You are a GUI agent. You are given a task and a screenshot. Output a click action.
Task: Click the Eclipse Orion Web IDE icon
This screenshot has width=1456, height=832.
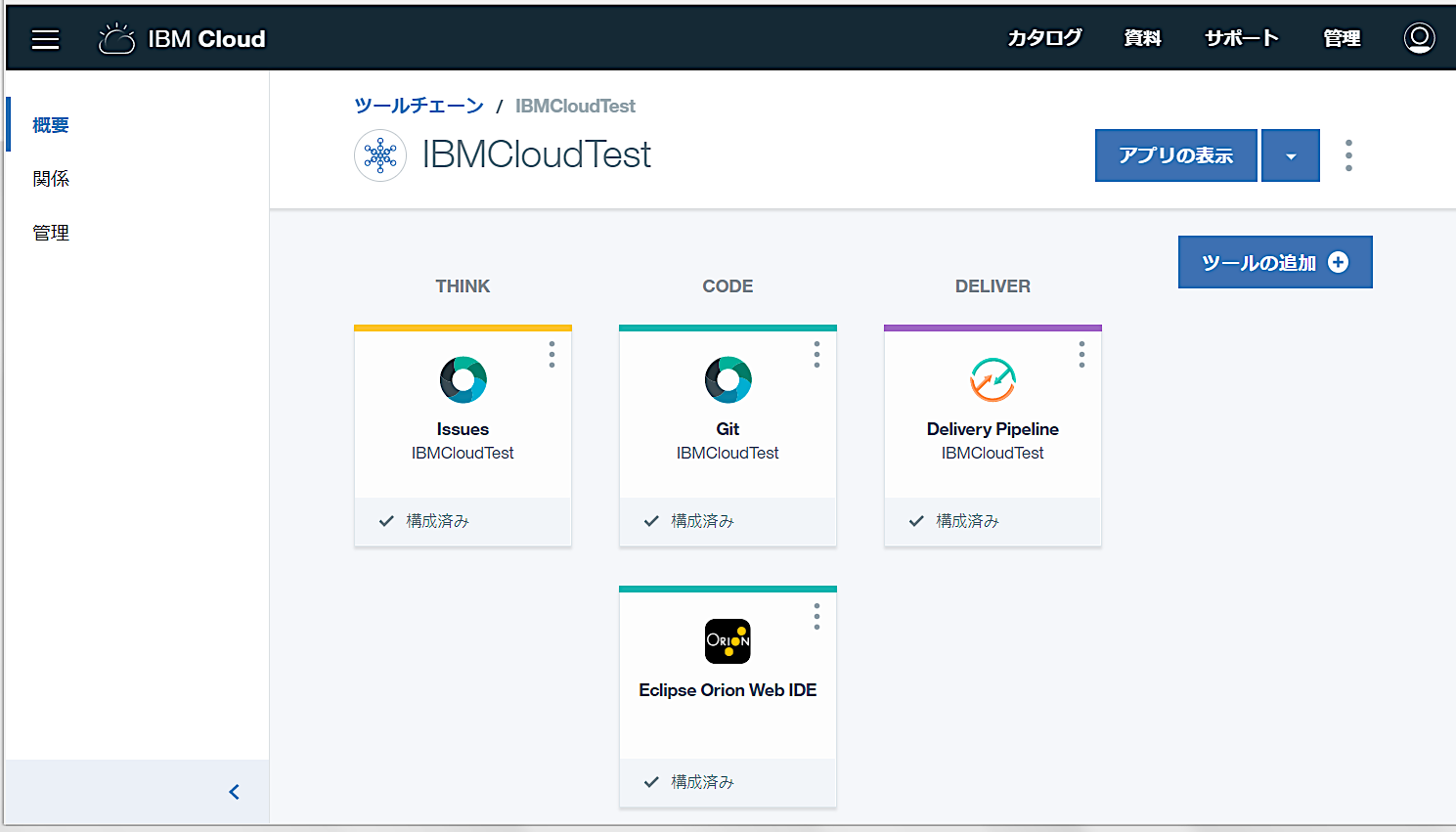point(728,641)
